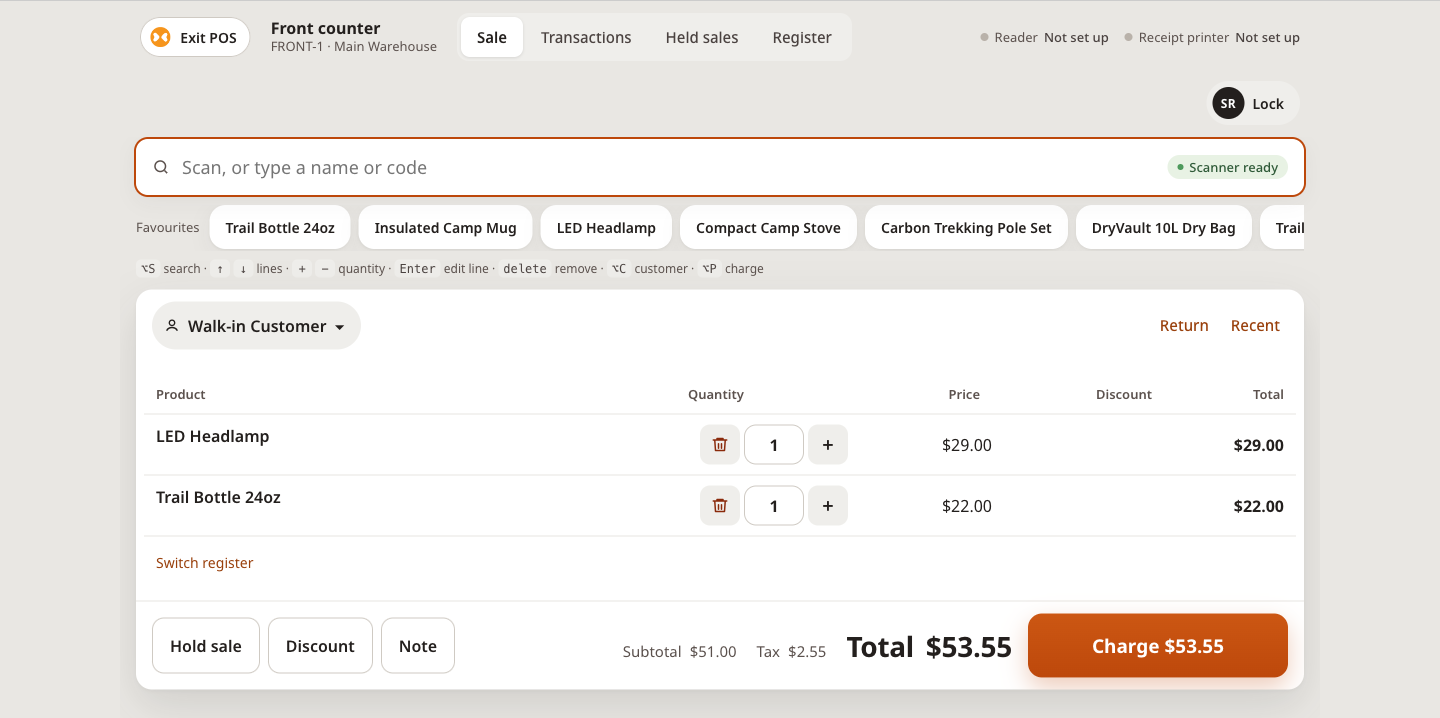
Task: Open the Transactions tab
Action: [586, 37]
